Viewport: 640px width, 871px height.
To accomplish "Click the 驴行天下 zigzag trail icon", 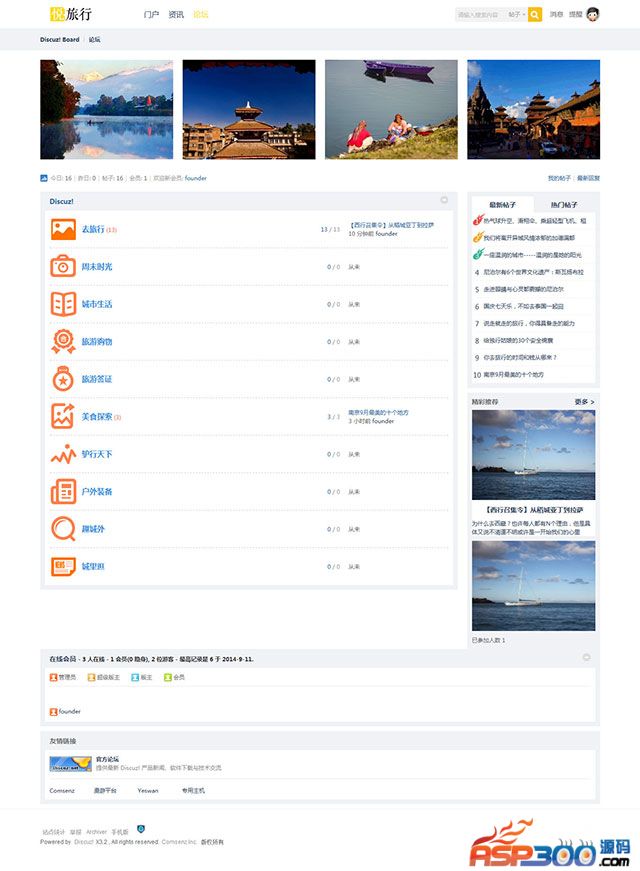I will [x=63, y=454].
